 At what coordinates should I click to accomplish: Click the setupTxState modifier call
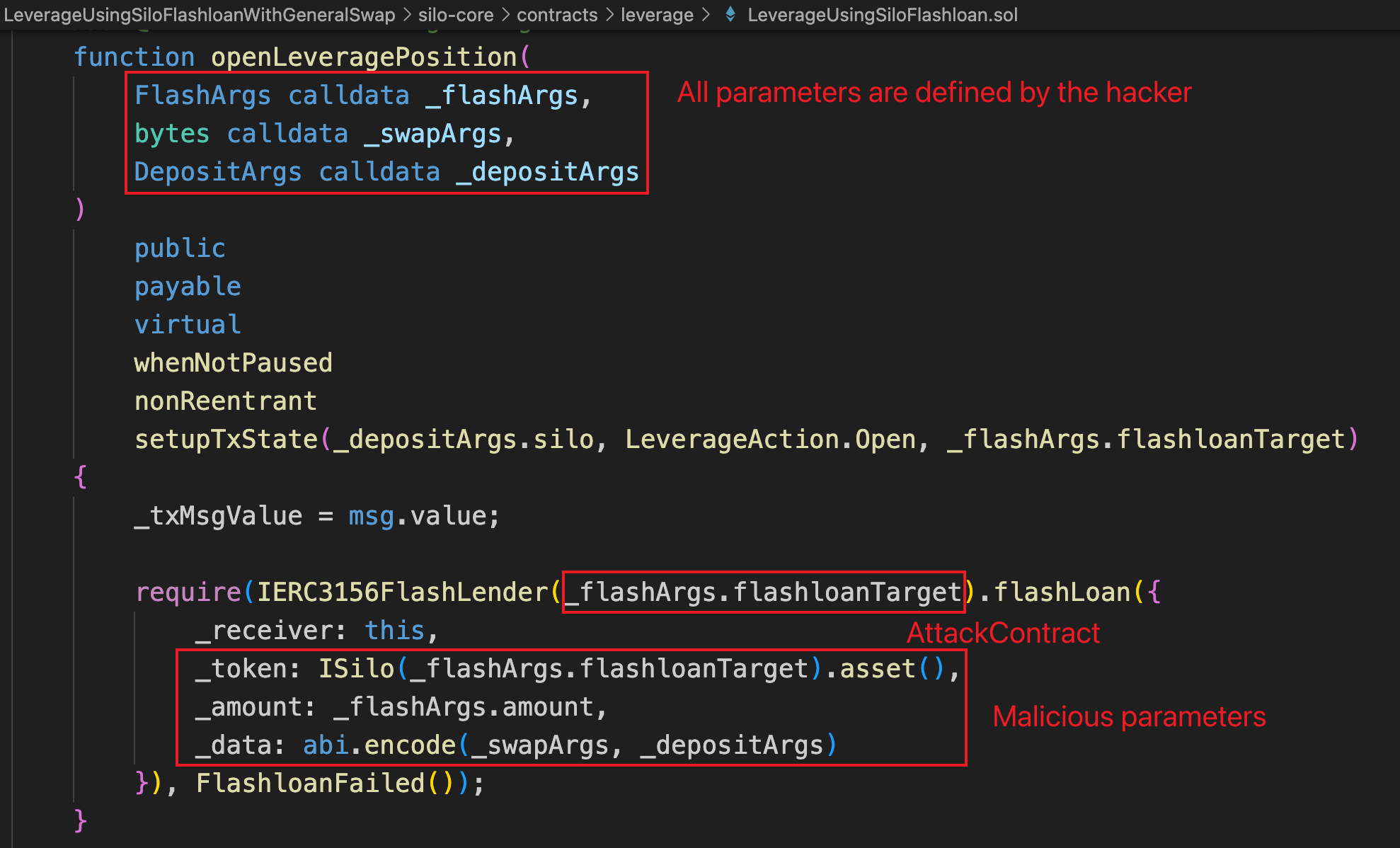(x=226, y=440)
